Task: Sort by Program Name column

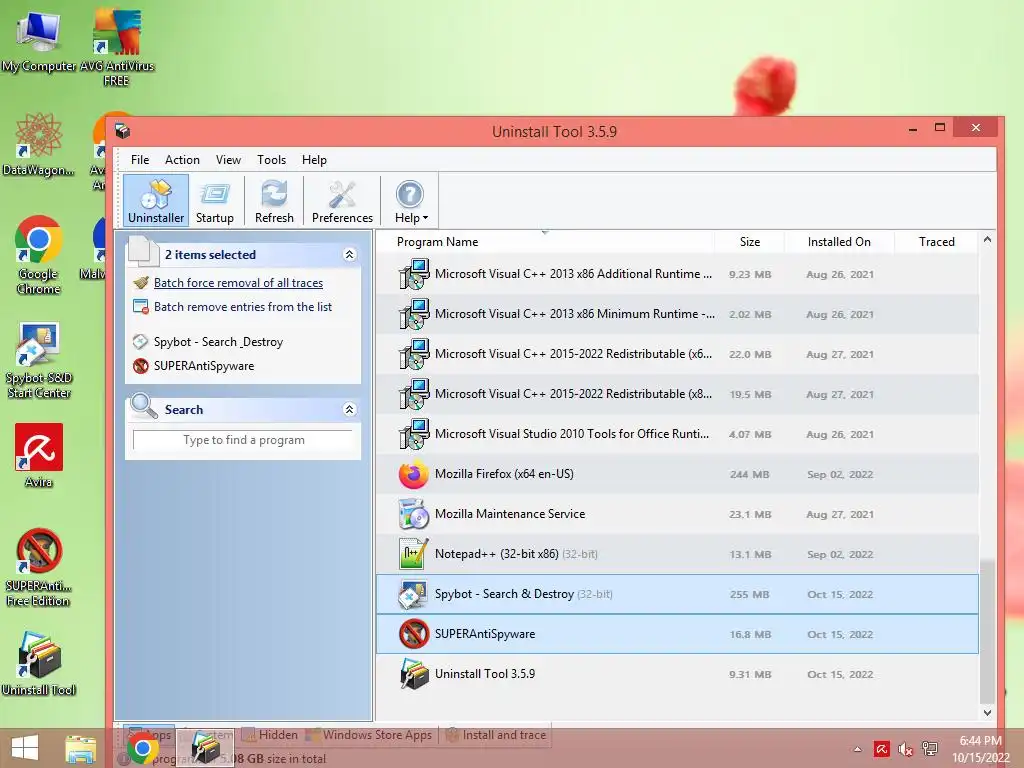Action: (x=438, y=242)
